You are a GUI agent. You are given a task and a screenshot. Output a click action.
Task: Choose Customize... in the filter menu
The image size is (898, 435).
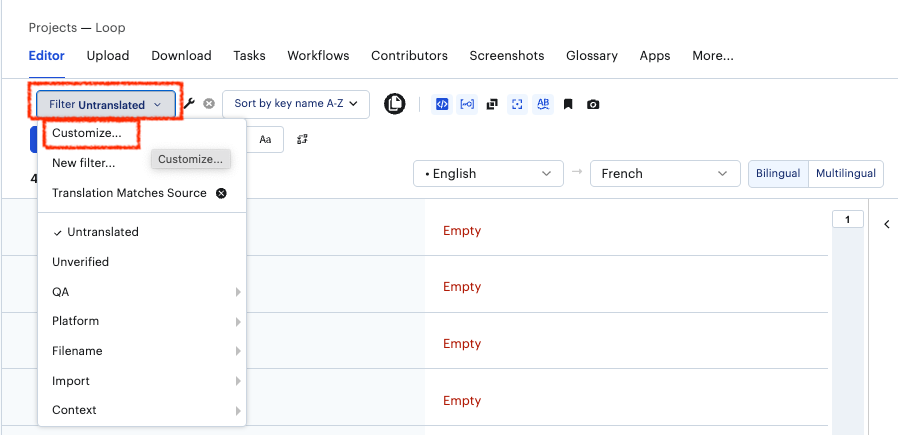click(87, 132)
